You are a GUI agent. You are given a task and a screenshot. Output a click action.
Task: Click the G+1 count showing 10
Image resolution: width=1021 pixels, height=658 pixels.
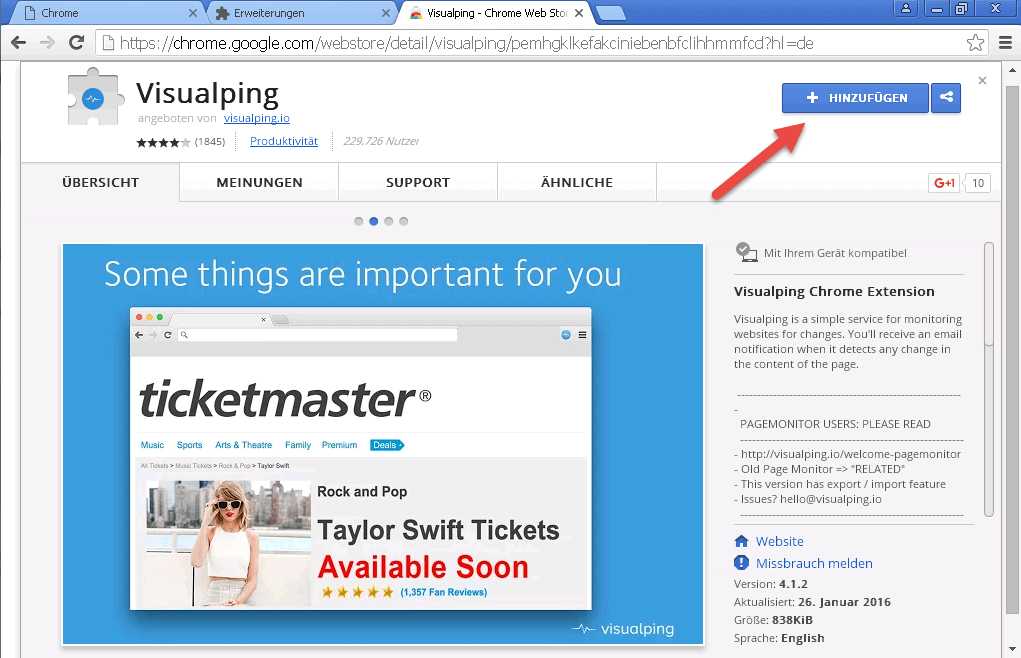[x=977, y=183]
